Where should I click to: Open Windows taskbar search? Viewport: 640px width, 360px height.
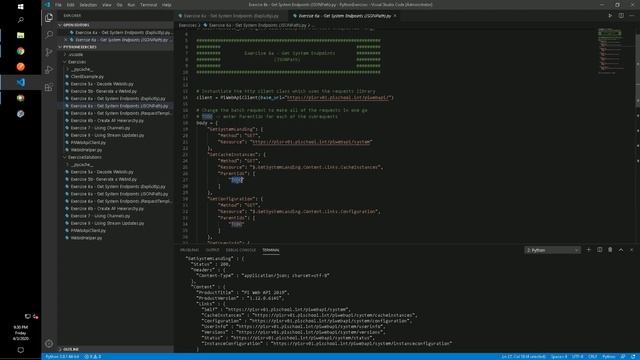[20, 20]
